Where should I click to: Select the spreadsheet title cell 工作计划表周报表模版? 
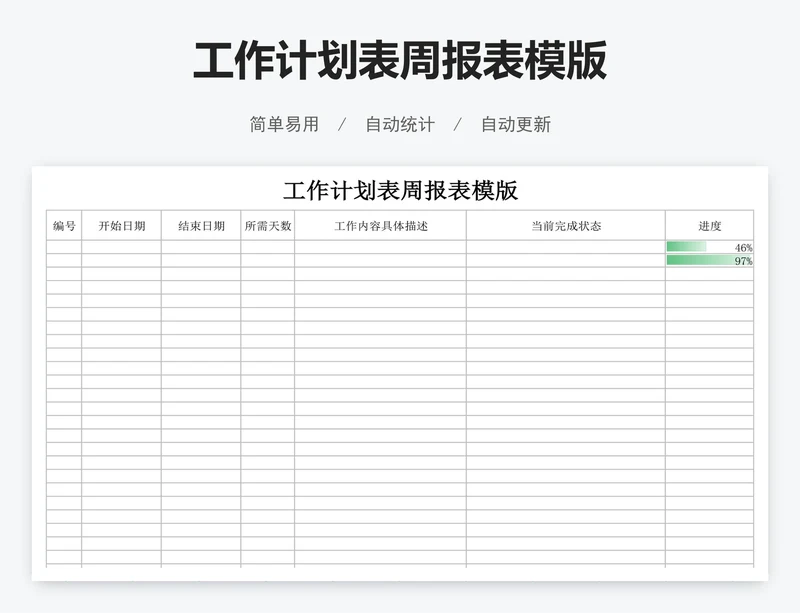click(x=401, y=190)
